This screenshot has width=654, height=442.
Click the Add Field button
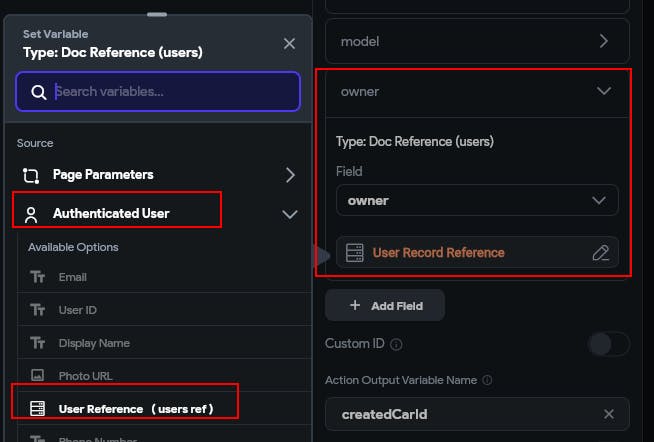pyautogui.click(x=385, y=306)
